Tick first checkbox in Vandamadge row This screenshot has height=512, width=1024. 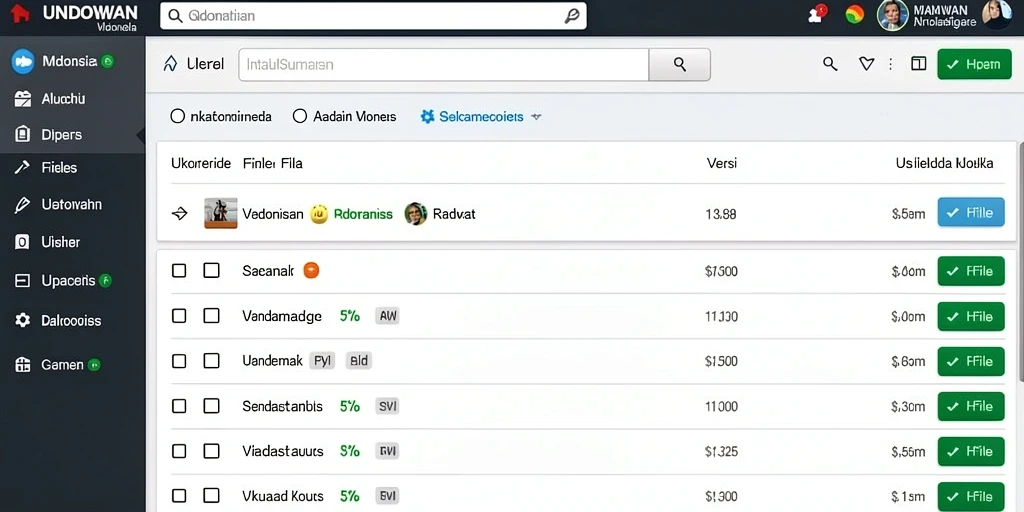(x=179, y=316)
